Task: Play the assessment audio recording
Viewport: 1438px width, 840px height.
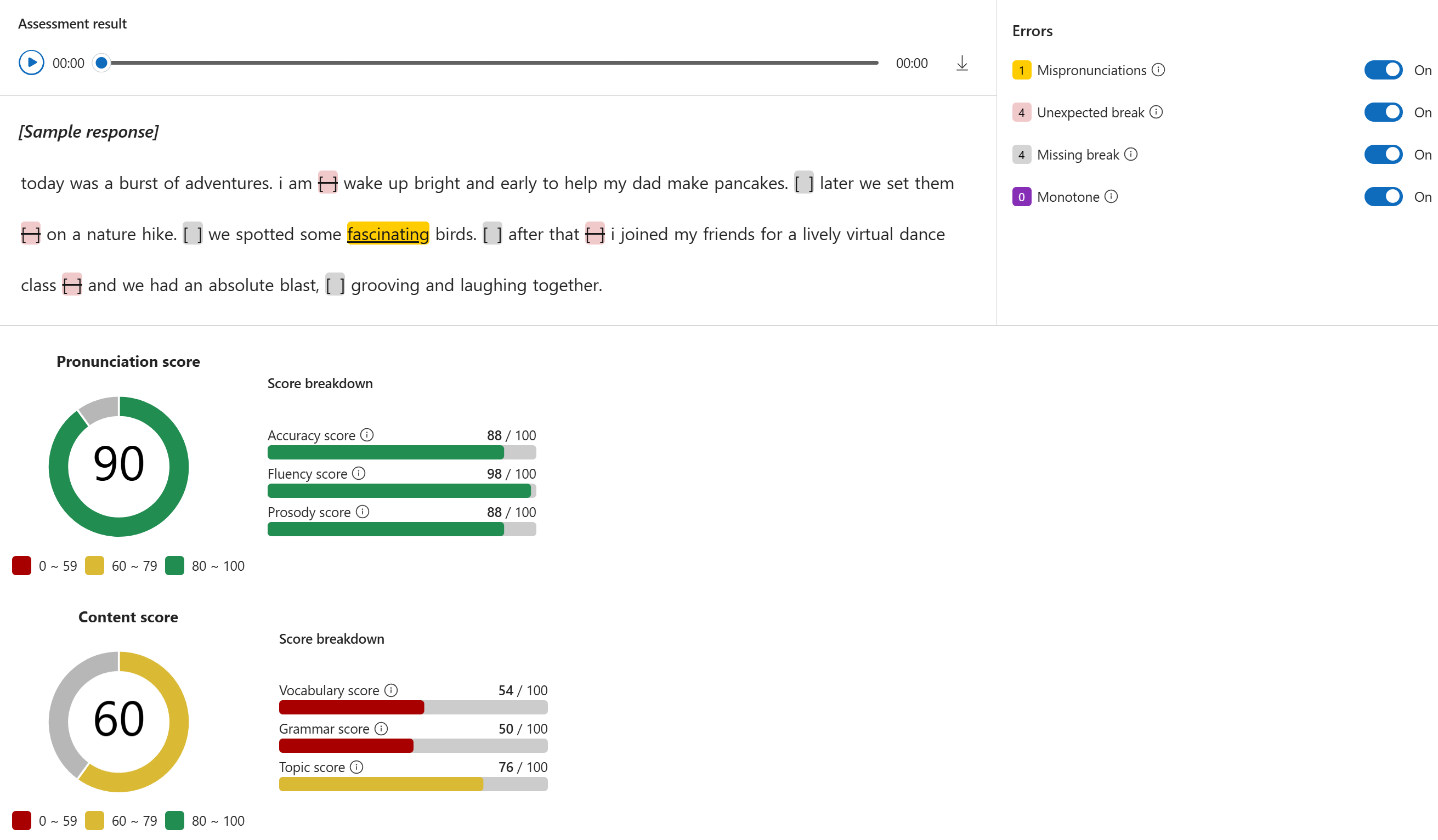Action: pos(31,62)
